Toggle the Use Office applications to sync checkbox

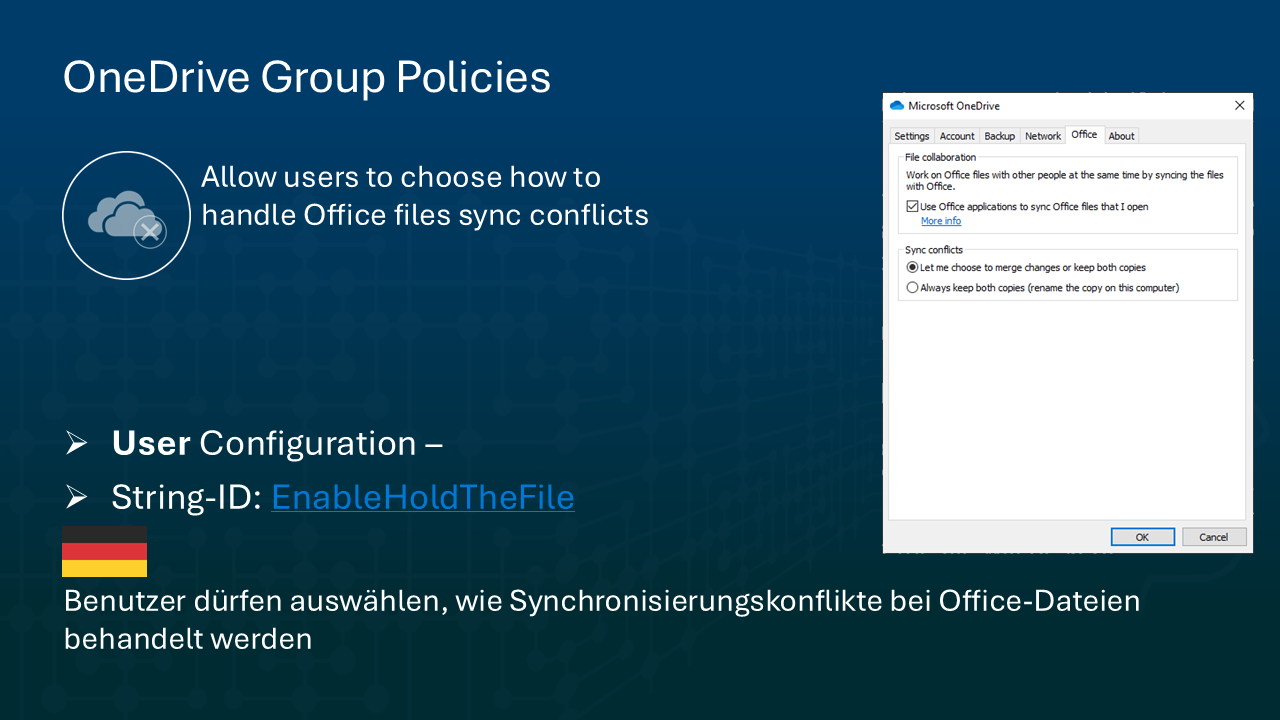pos(912,207)
